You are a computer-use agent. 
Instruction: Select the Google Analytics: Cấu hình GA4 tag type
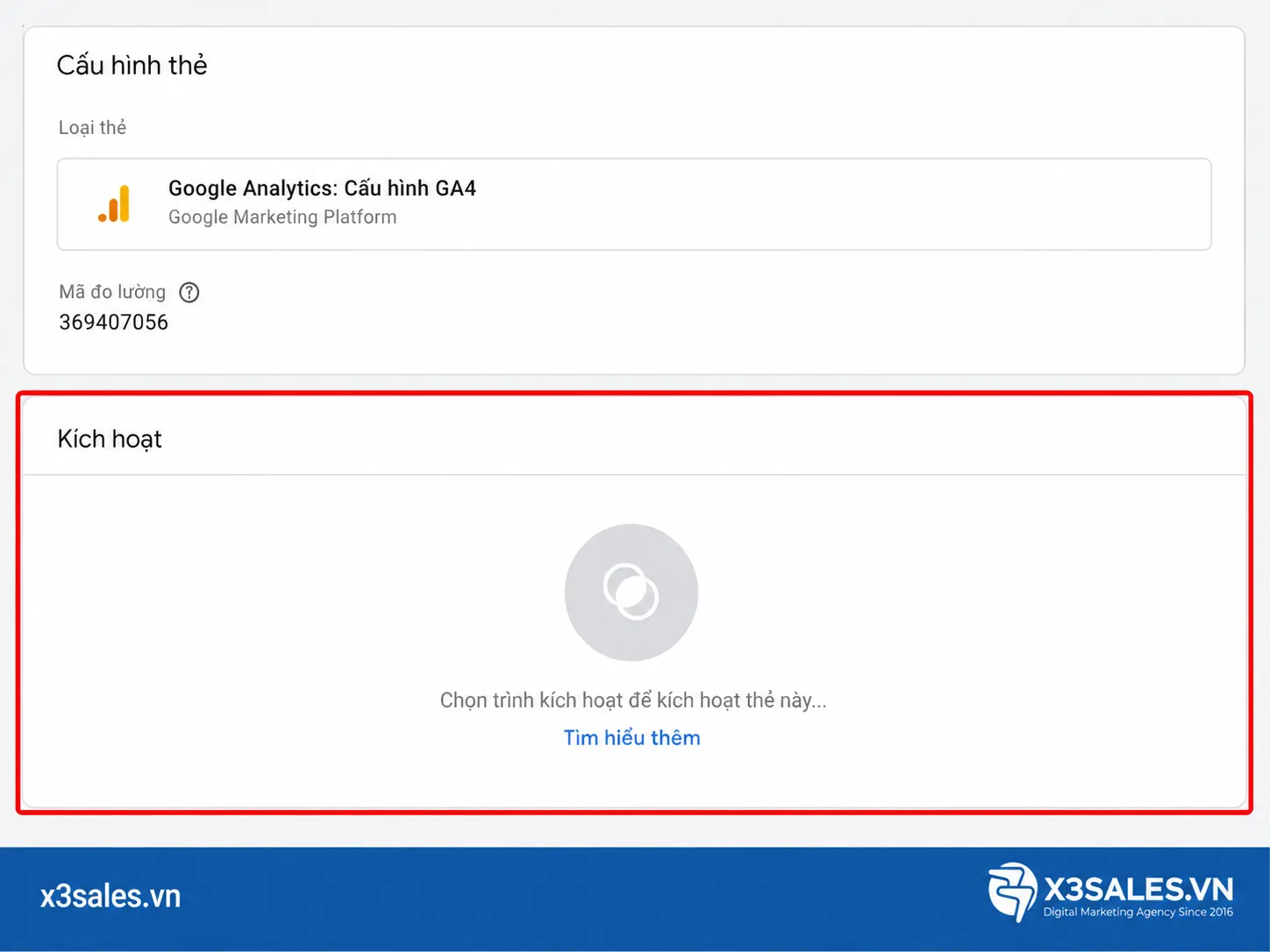pos(634,204)
